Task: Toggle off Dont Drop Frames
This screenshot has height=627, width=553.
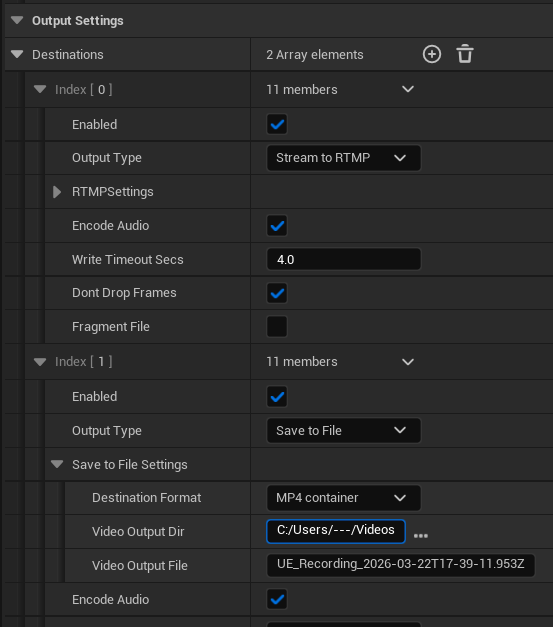Action: 277,293
